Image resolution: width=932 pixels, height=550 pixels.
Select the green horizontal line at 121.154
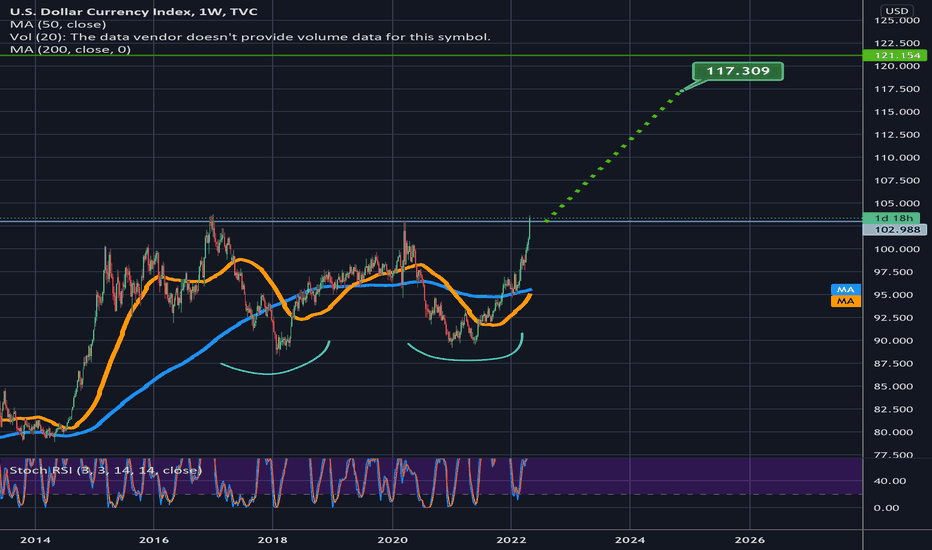[x=431, y=55]
